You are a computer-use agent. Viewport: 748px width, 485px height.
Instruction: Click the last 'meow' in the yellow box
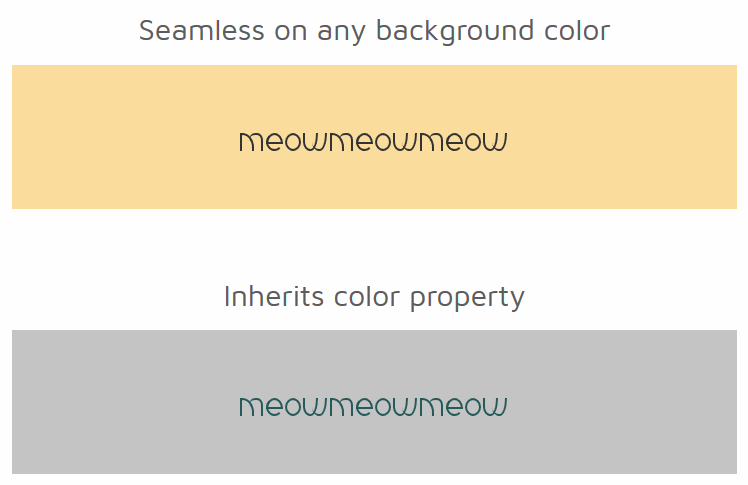(463, 142)
